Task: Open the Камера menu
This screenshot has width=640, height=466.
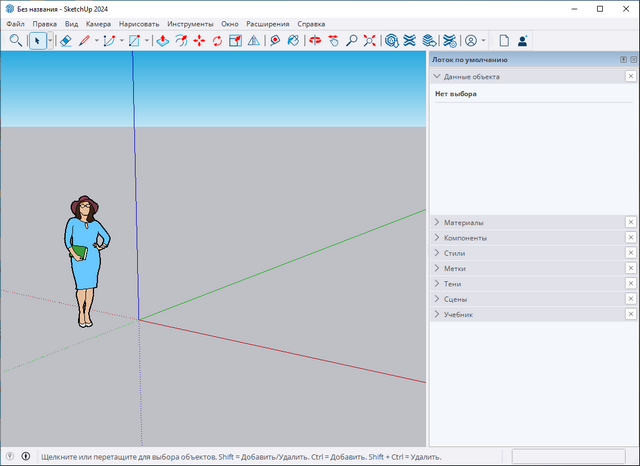Action: tap(98, 23)
